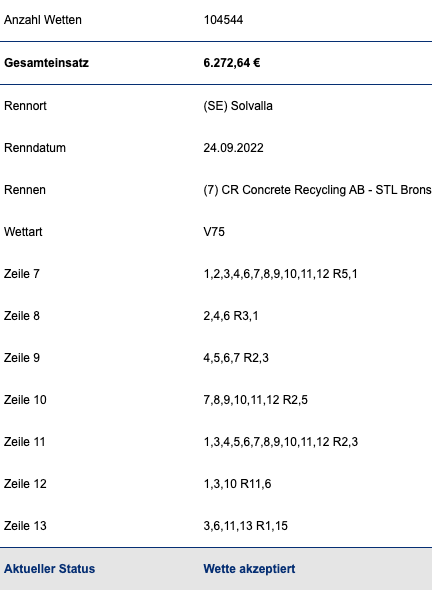
Task: Click the Anzahl Wetten value 104544
Action: pyautogui.click(x=223, y=20)
